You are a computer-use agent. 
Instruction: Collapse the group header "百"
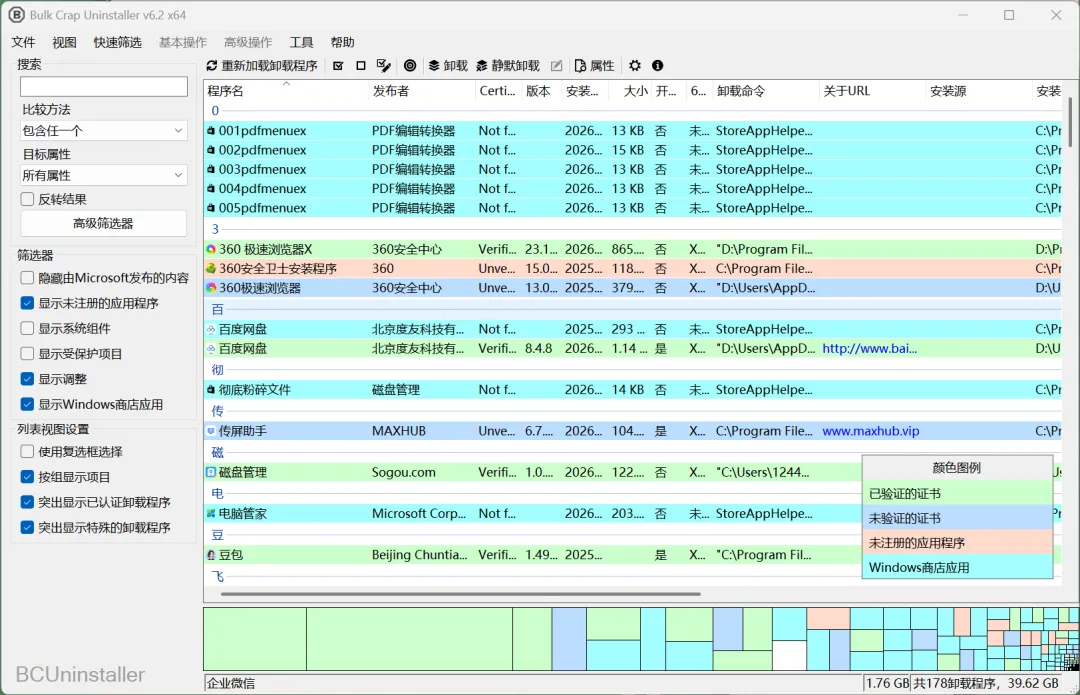coord(218,309)
